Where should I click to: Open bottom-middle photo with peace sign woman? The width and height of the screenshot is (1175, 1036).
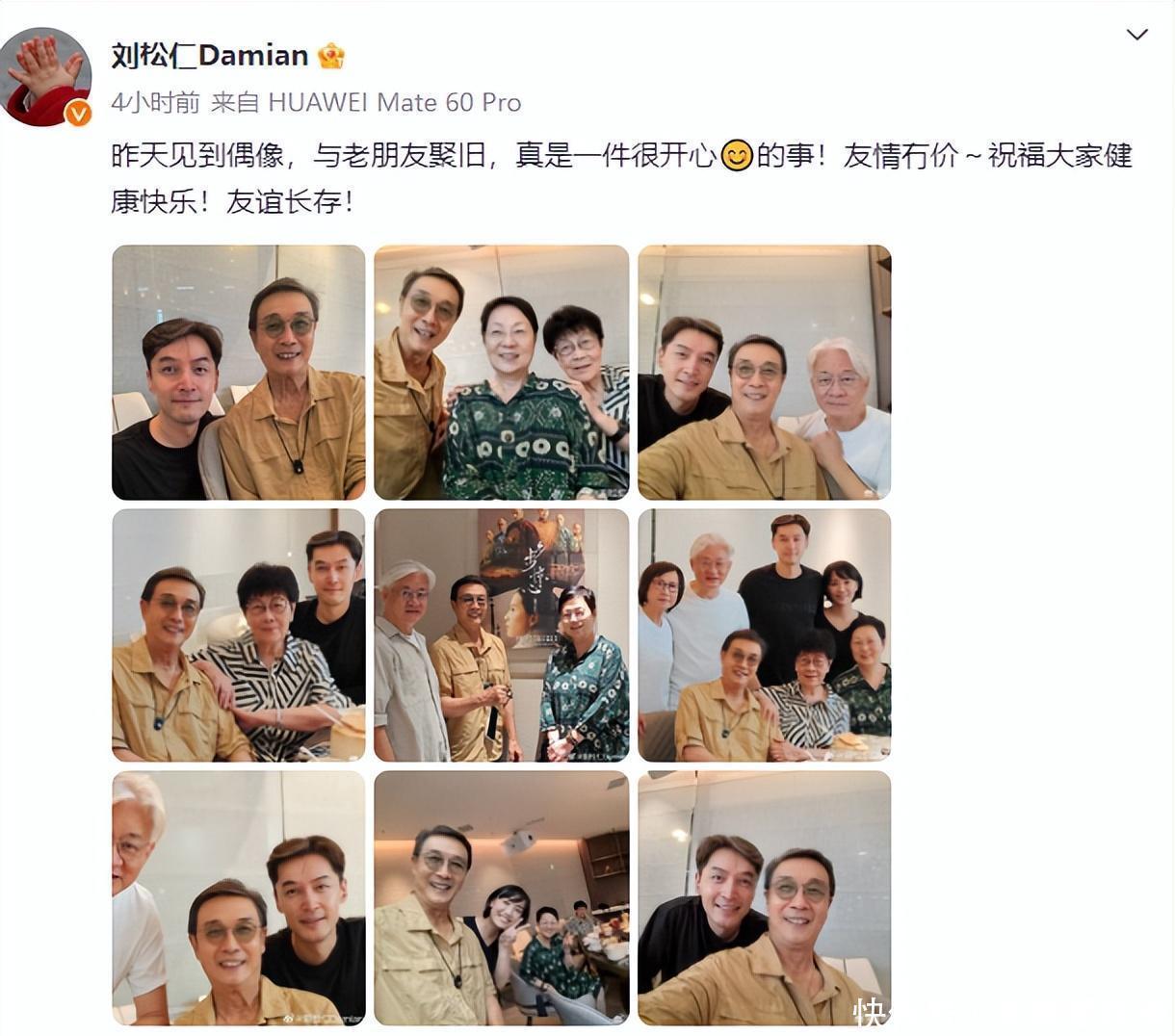[x=502, y=898]
